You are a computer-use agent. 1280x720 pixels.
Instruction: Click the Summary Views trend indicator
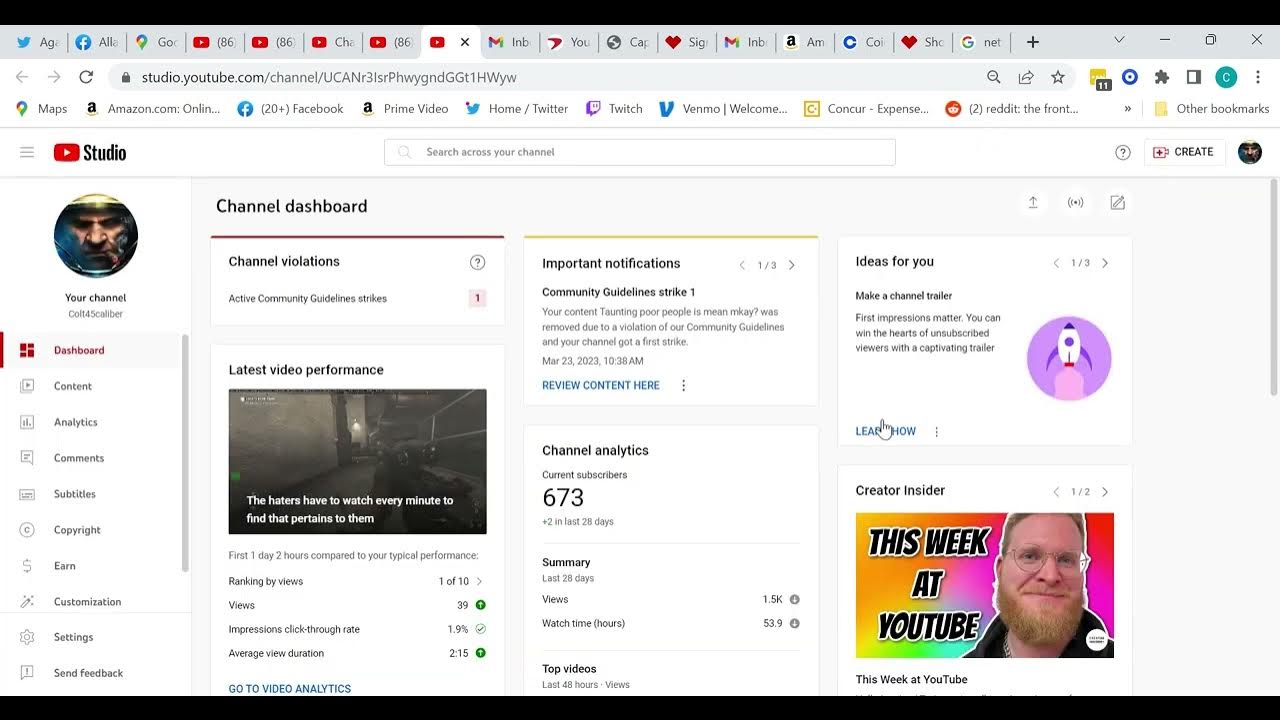click(795, 599)
